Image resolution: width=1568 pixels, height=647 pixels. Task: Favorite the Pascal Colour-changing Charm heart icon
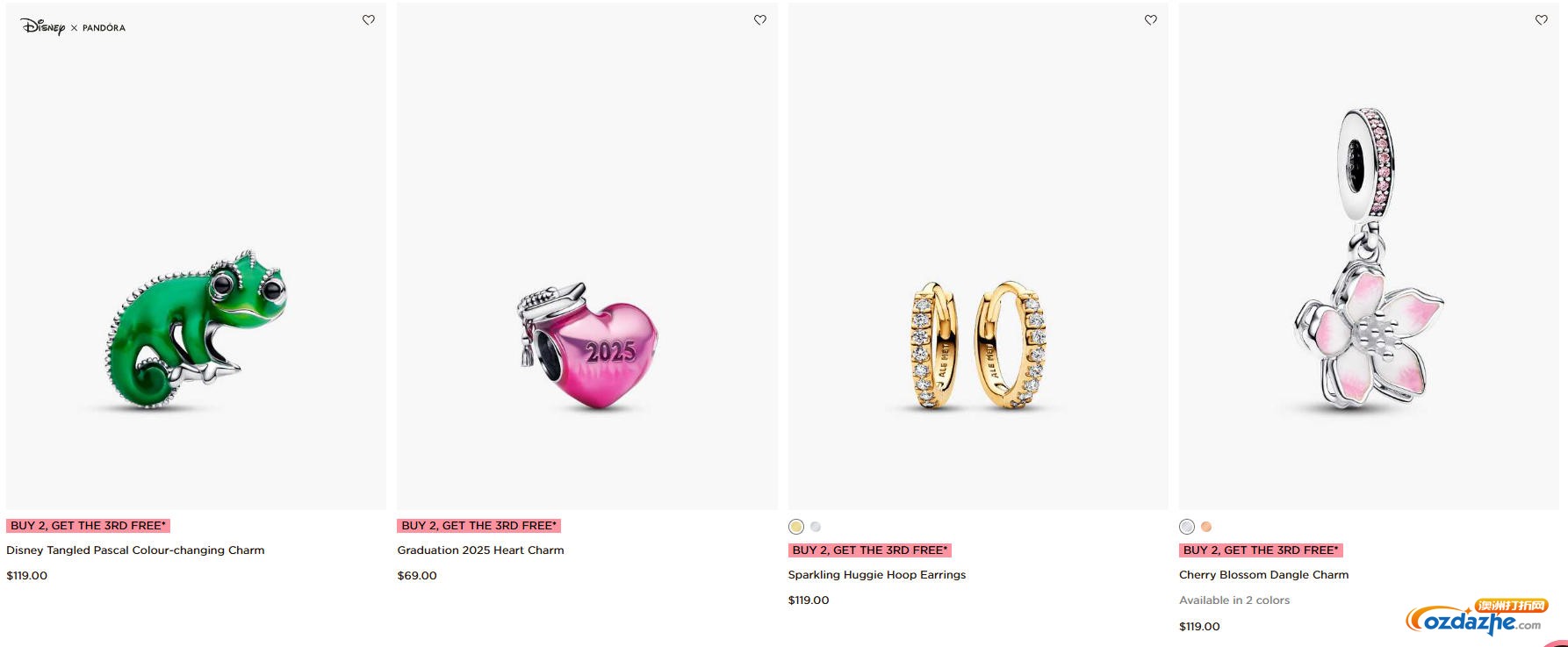(369, 20)
